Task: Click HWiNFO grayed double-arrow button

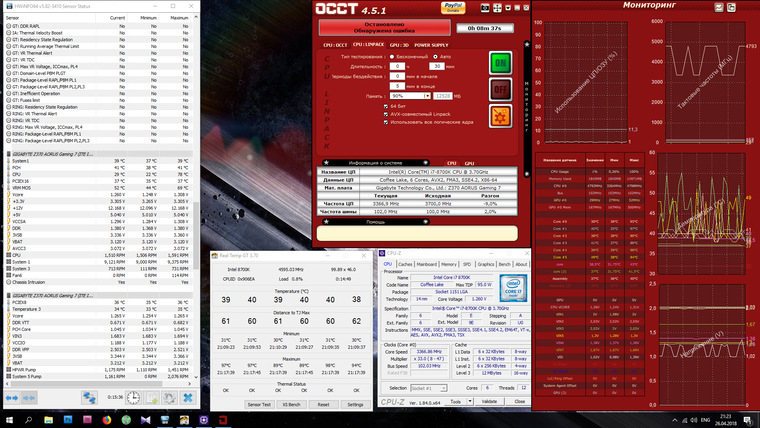Action: [29, 398]
